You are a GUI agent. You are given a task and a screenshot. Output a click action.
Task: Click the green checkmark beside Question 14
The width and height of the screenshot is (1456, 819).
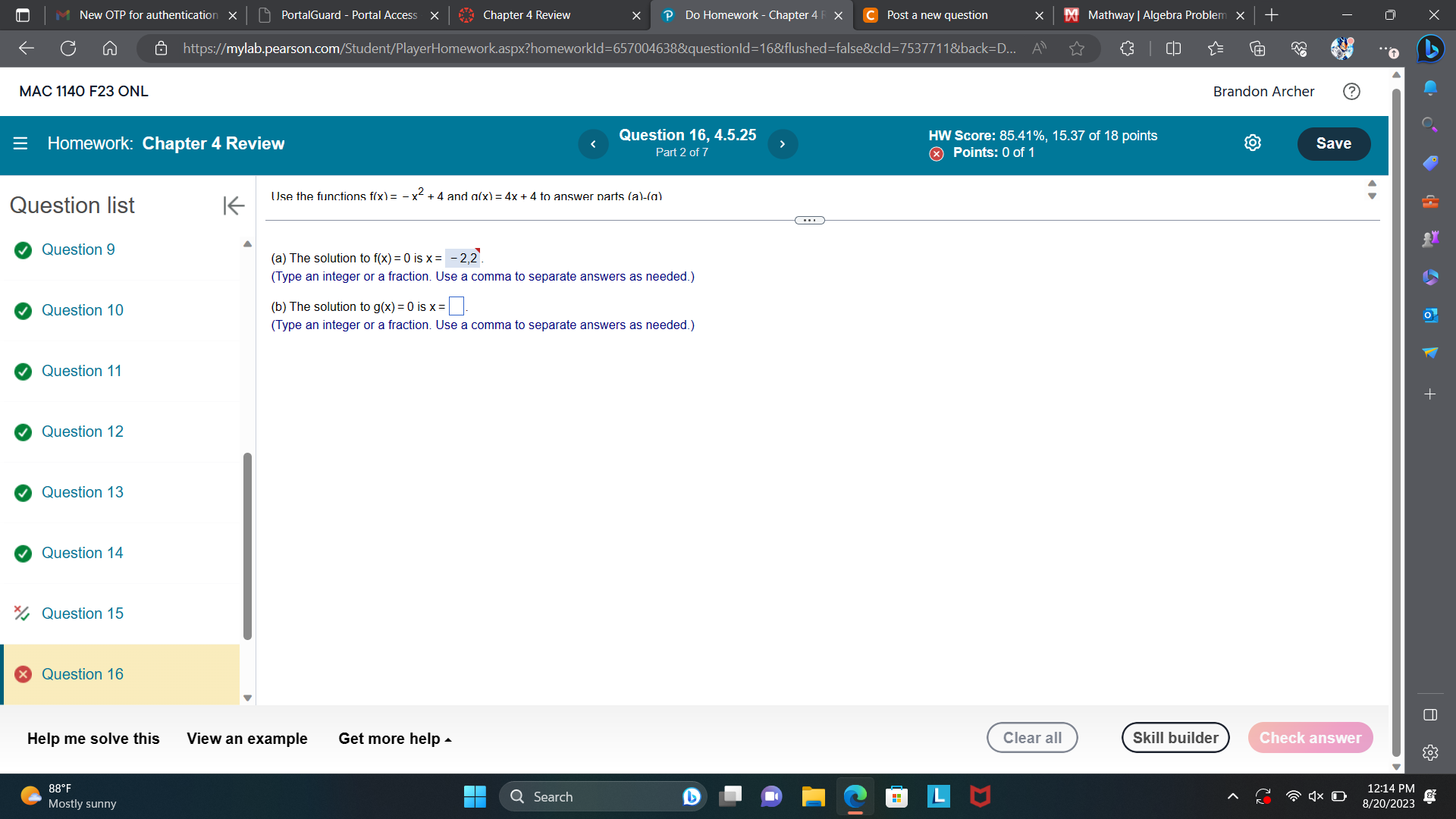[22, 554]
